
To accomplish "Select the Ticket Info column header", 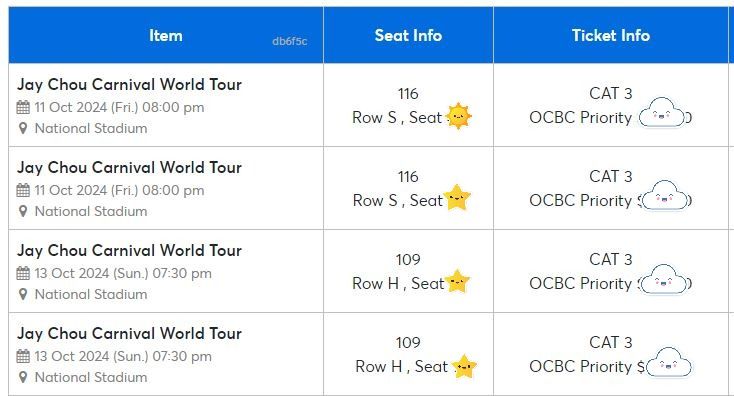I will pyautogui.click(x=611, y=35).
